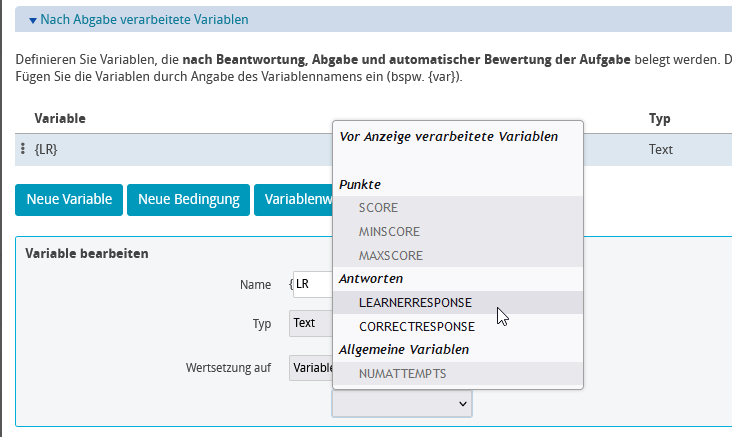Pick the MAXSCORE option

[390, 255]
